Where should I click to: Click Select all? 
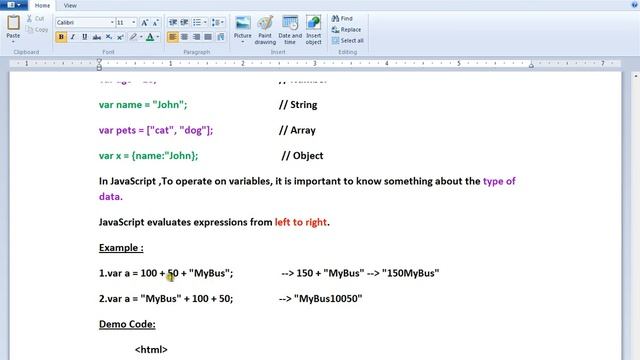click(x=348, y=40)
